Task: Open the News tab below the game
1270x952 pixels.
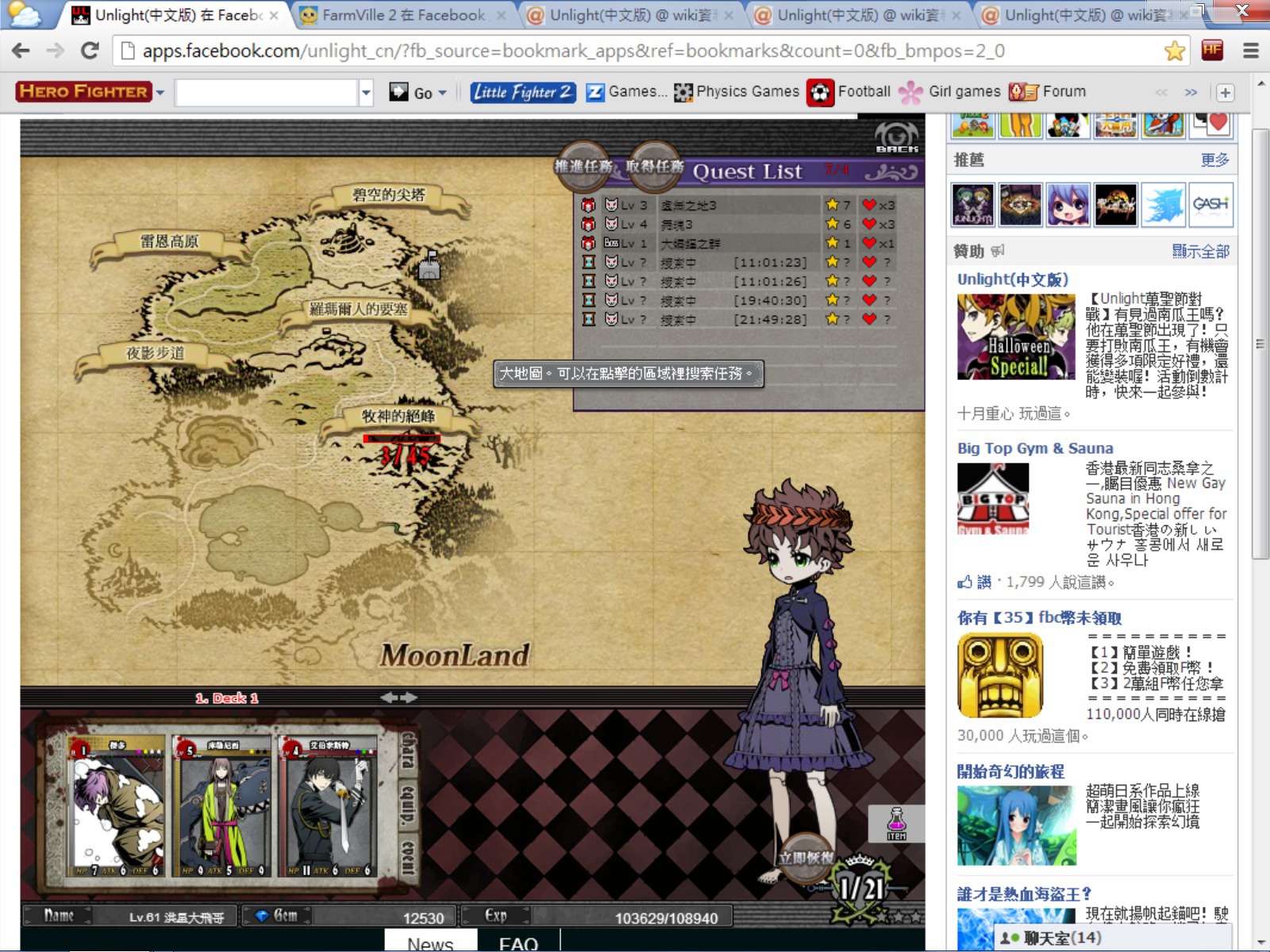Action: coord(430,942)
